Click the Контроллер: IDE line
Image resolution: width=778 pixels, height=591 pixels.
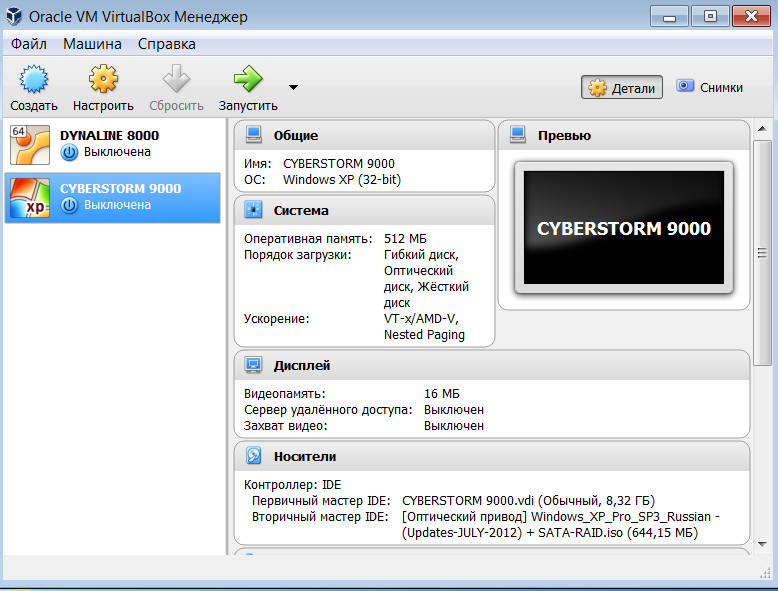click(x=292, y=485)
